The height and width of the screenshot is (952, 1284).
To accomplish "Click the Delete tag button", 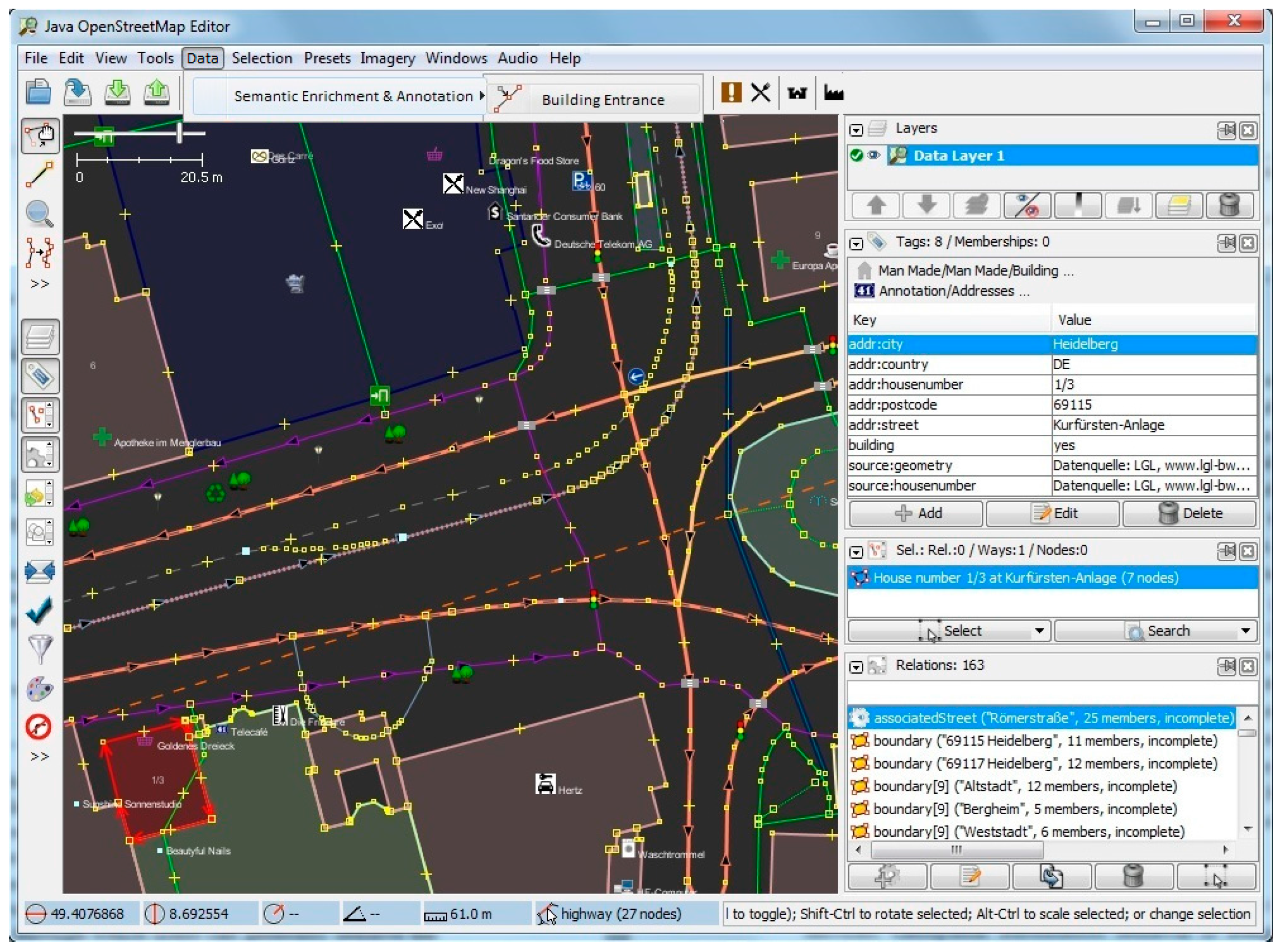I will coord(1189,513).
